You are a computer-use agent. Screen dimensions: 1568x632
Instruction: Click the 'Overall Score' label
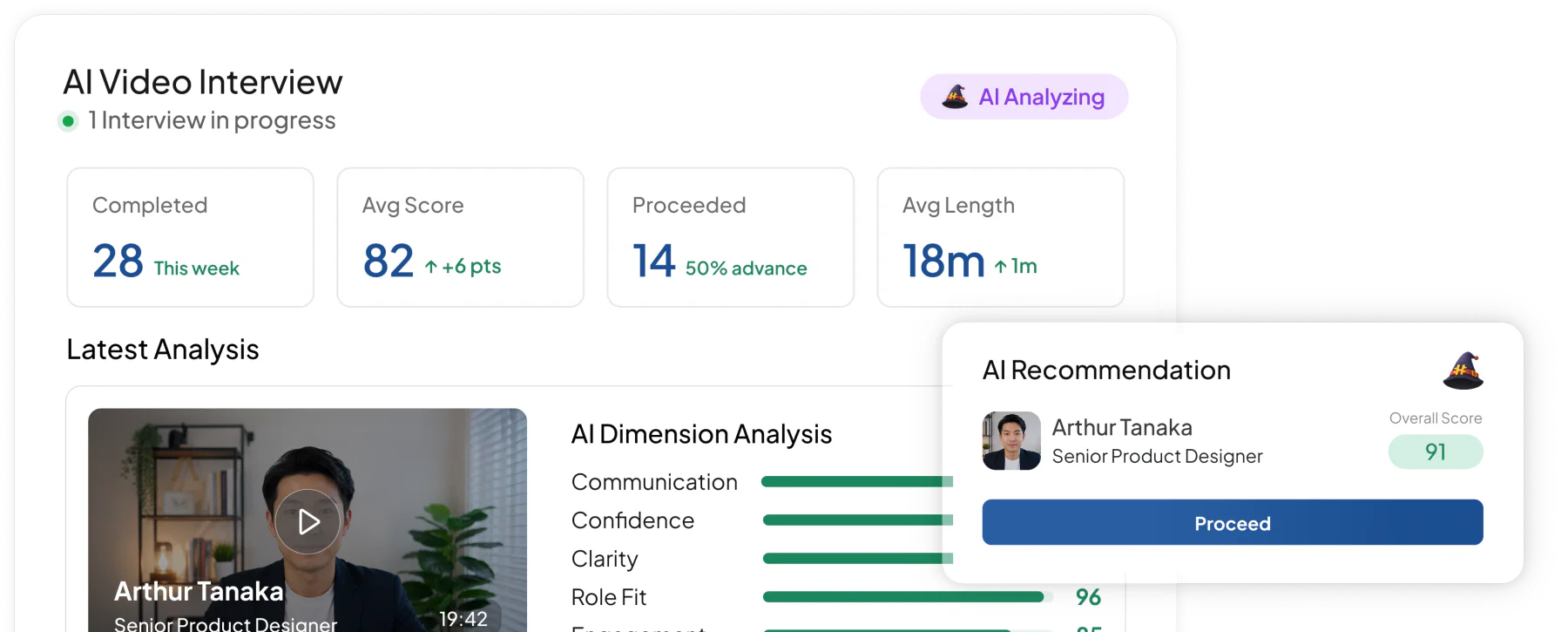click(1436, 418)
